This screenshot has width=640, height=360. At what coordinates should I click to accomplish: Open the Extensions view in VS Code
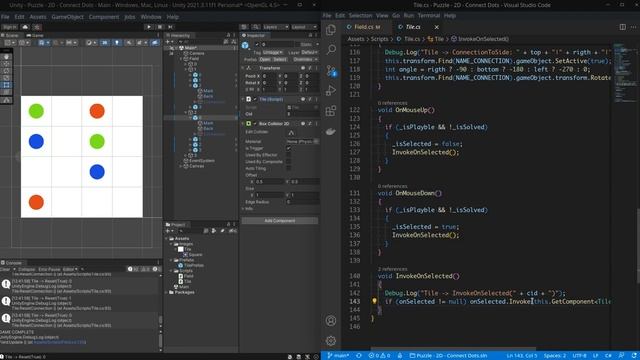point(331,111)
